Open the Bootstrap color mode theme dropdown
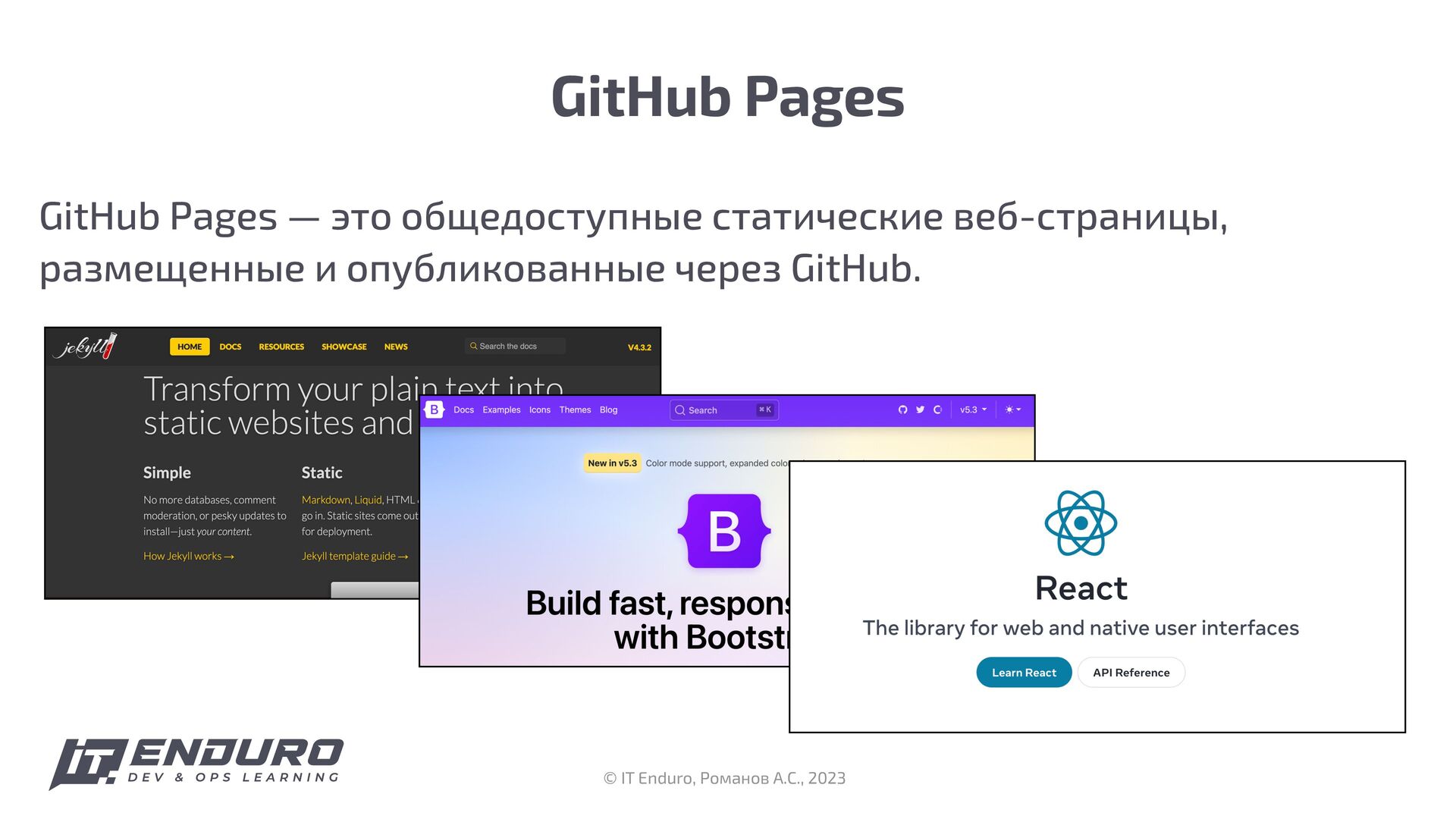The image size is (1456, 819). 1013,409
